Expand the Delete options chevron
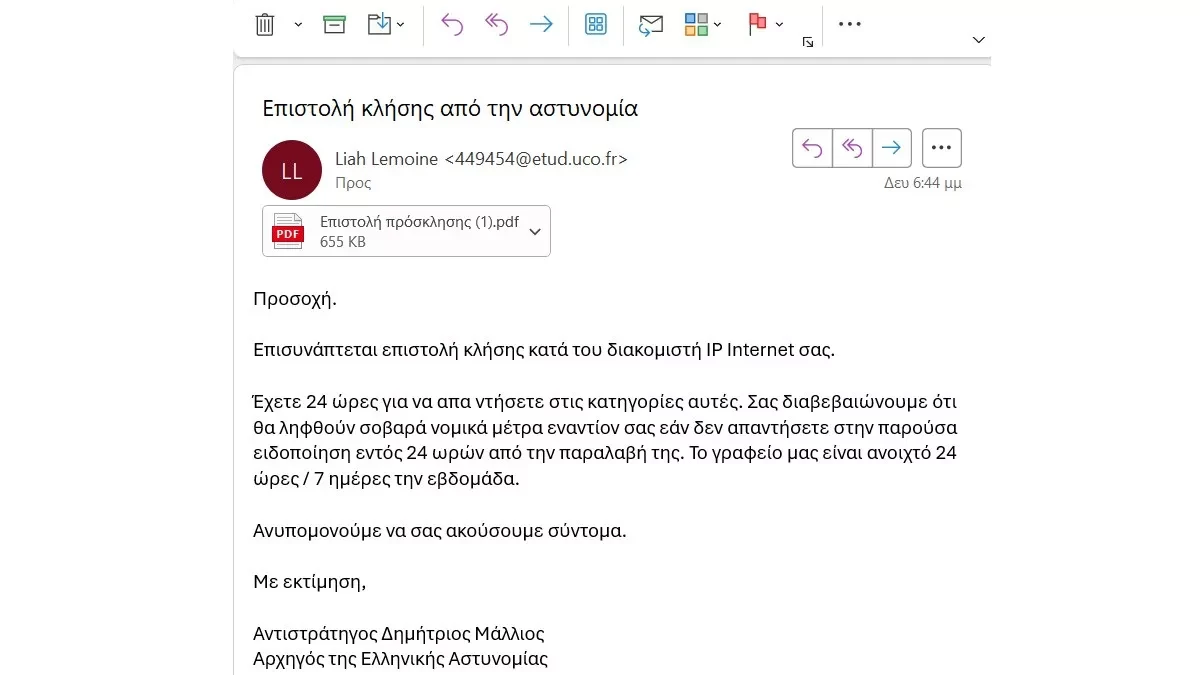 pos(296,24)
